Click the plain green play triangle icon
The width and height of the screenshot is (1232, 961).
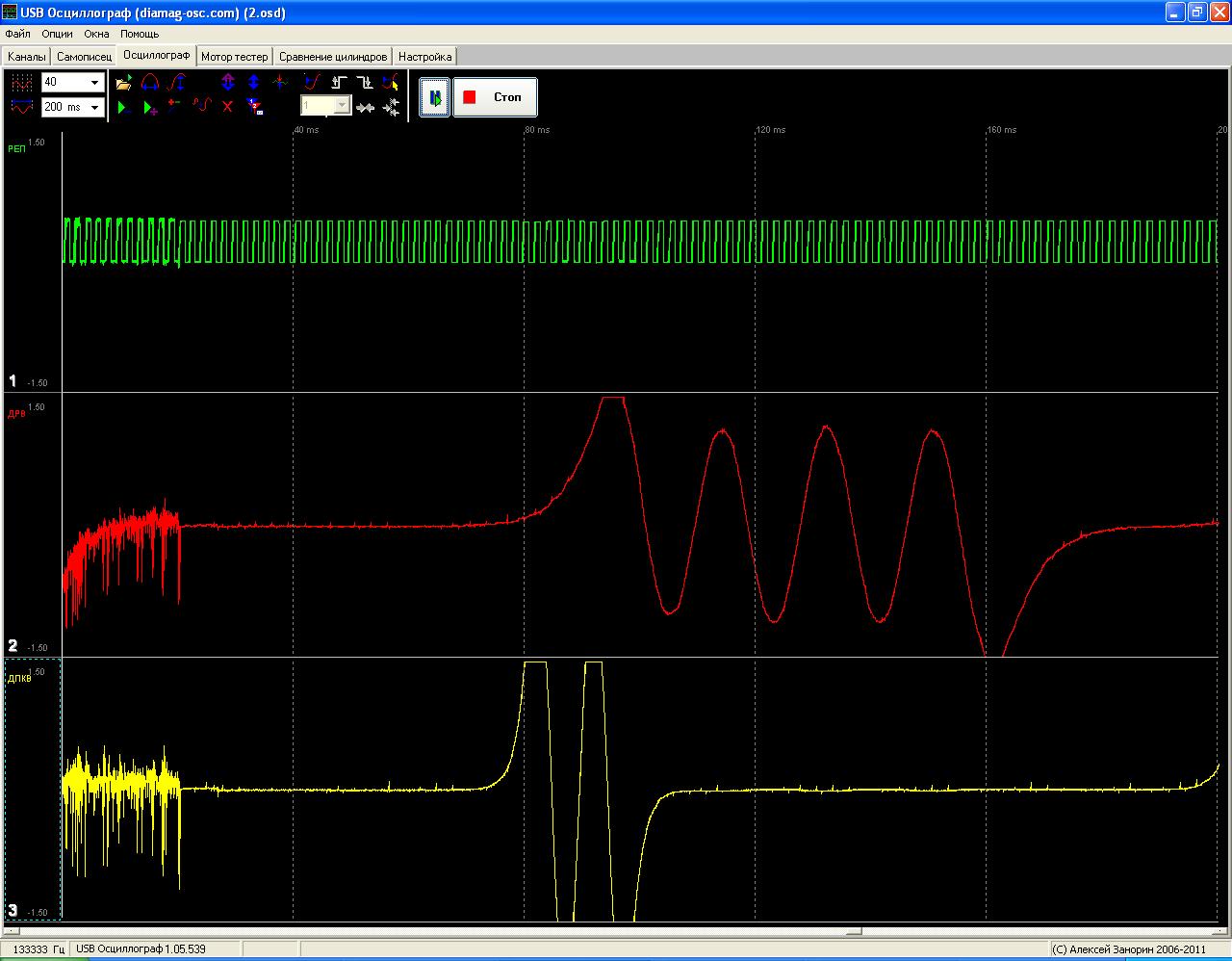point(123,107)
